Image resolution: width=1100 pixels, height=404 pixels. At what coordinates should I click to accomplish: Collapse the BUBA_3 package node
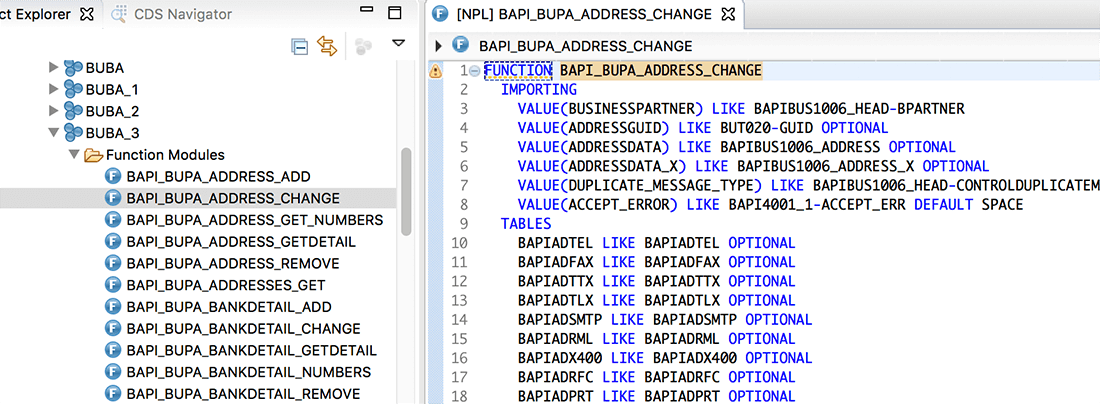(54, 133)
